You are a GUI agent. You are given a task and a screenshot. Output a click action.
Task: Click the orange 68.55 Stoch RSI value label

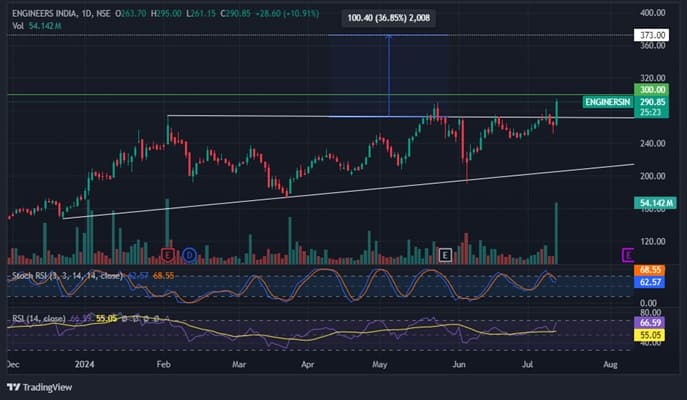[651, 271]
